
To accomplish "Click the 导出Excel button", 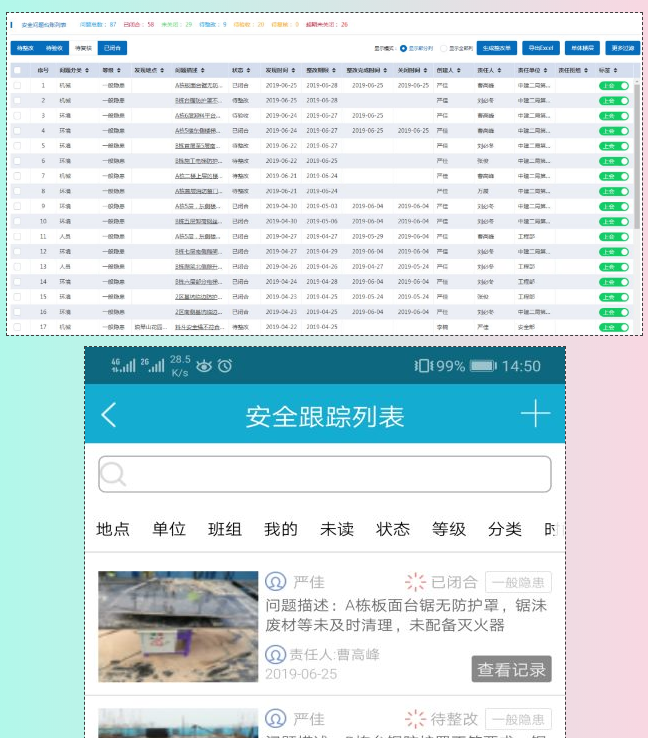I will click(x=541, y=48).
